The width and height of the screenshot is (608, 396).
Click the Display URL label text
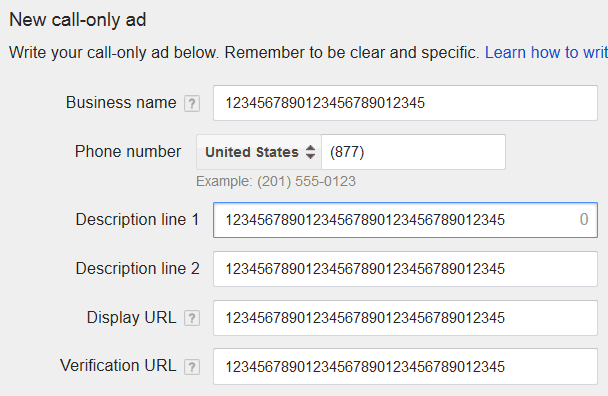click(x=131, y=317)
